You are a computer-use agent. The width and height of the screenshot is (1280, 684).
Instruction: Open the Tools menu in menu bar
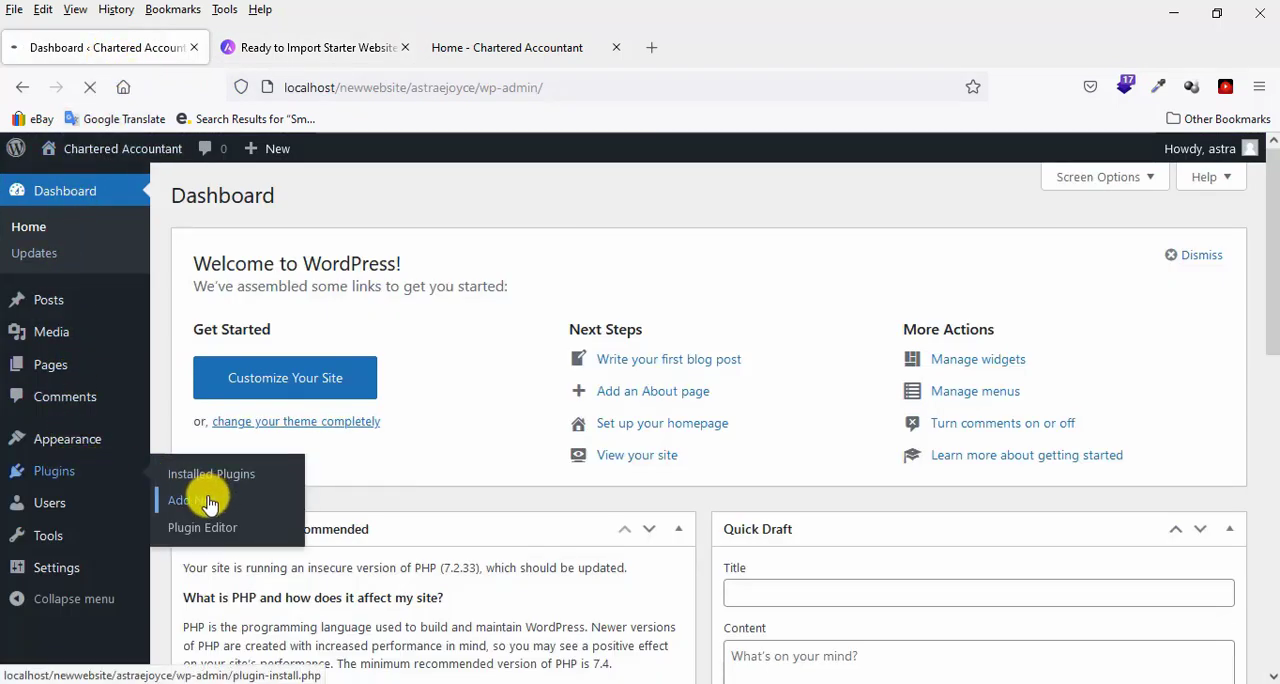pos(224,9)
